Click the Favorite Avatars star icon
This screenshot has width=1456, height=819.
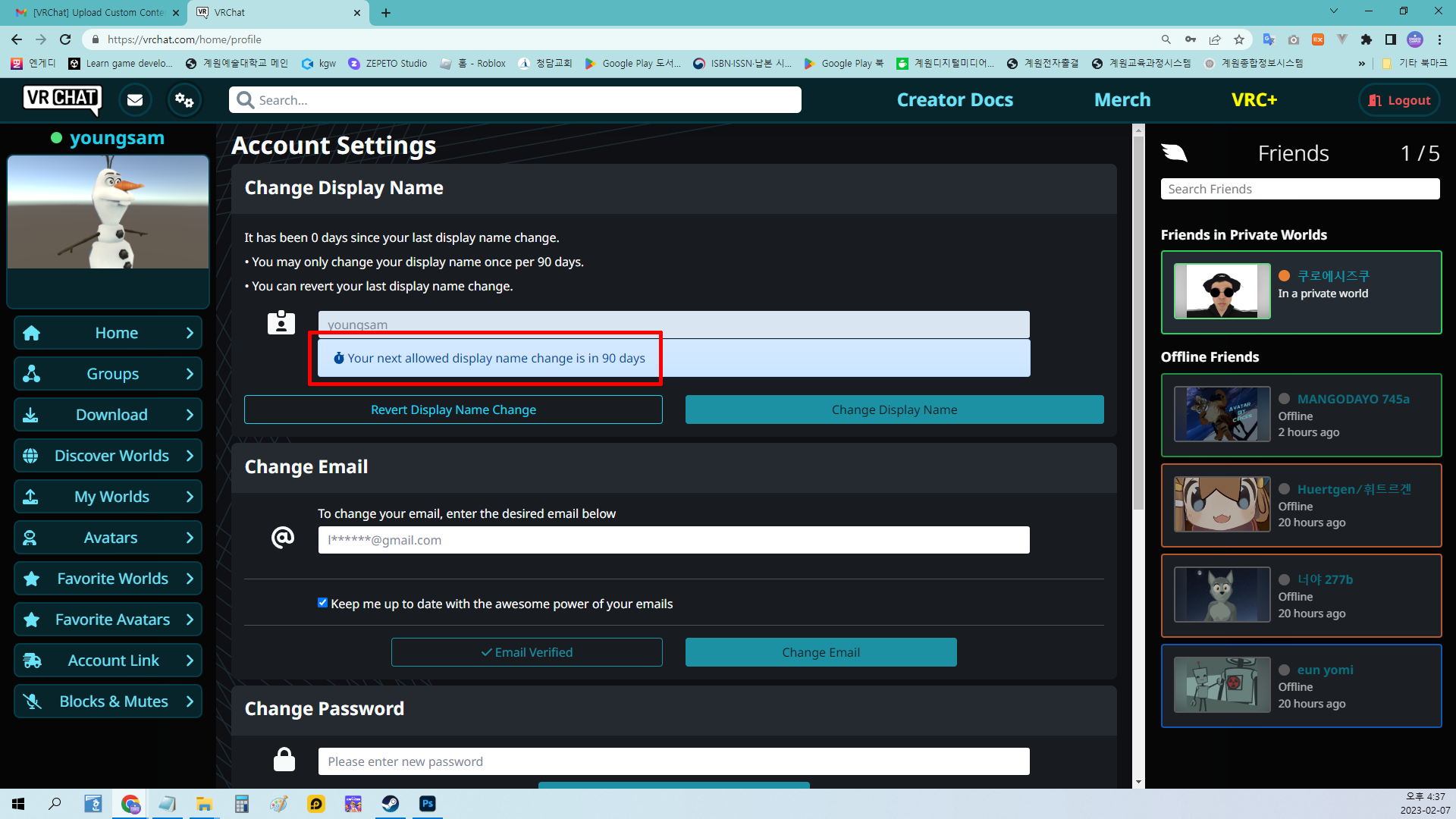click(x=31, y=620)
